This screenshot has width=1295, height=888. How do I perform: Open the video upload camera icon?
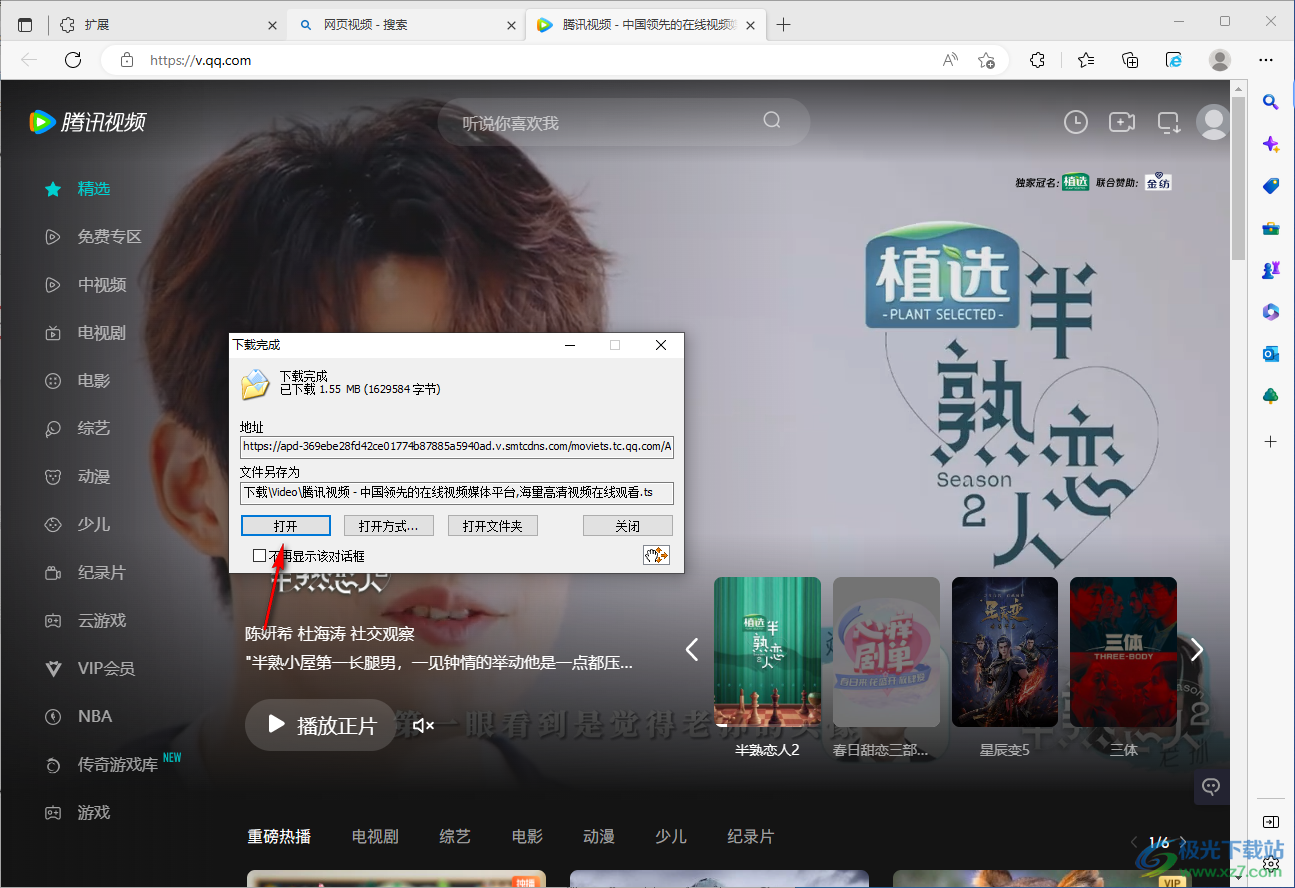coord(1122,122)
